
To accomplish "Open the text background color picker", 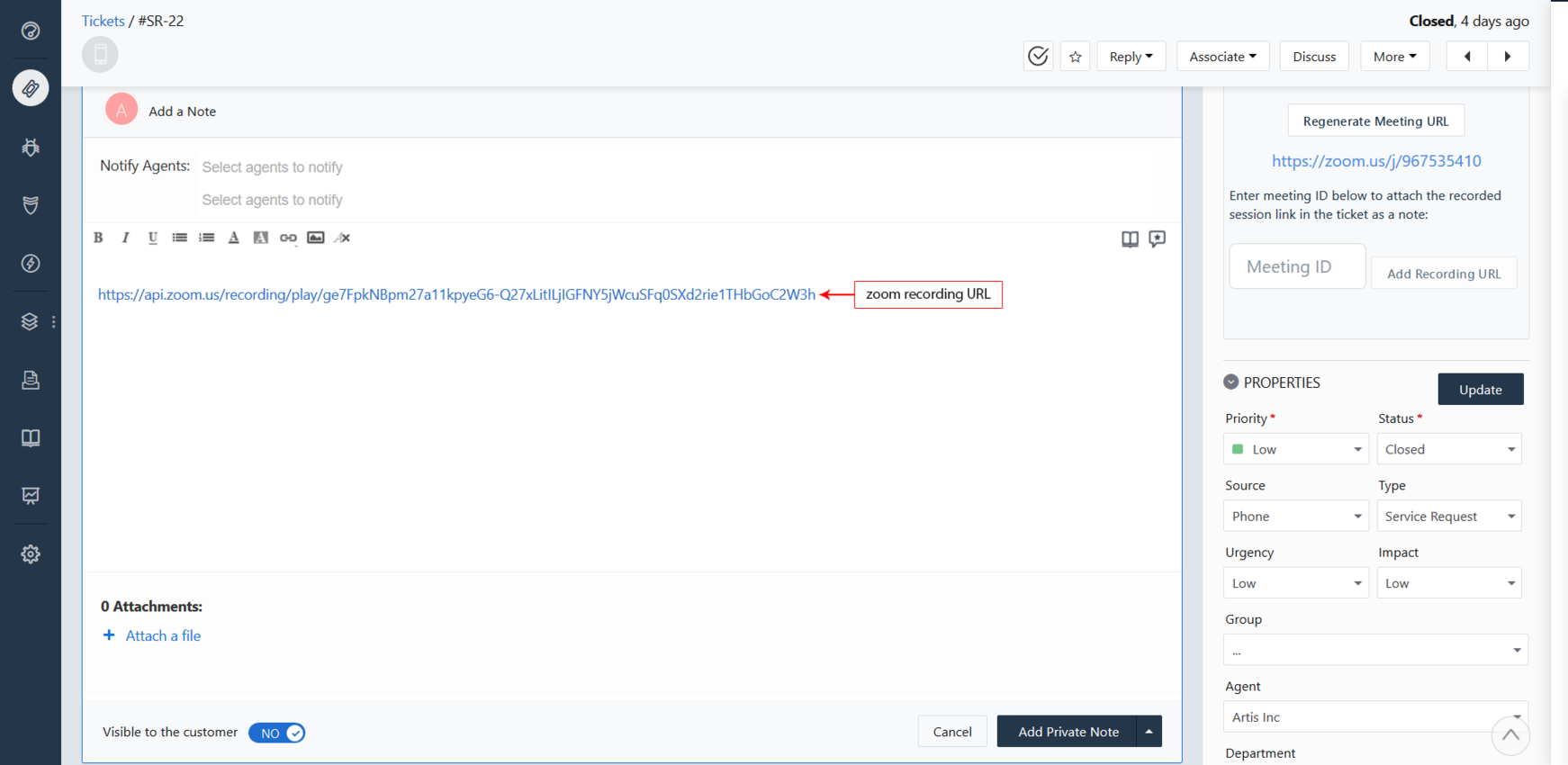I will tap(261, 238).
